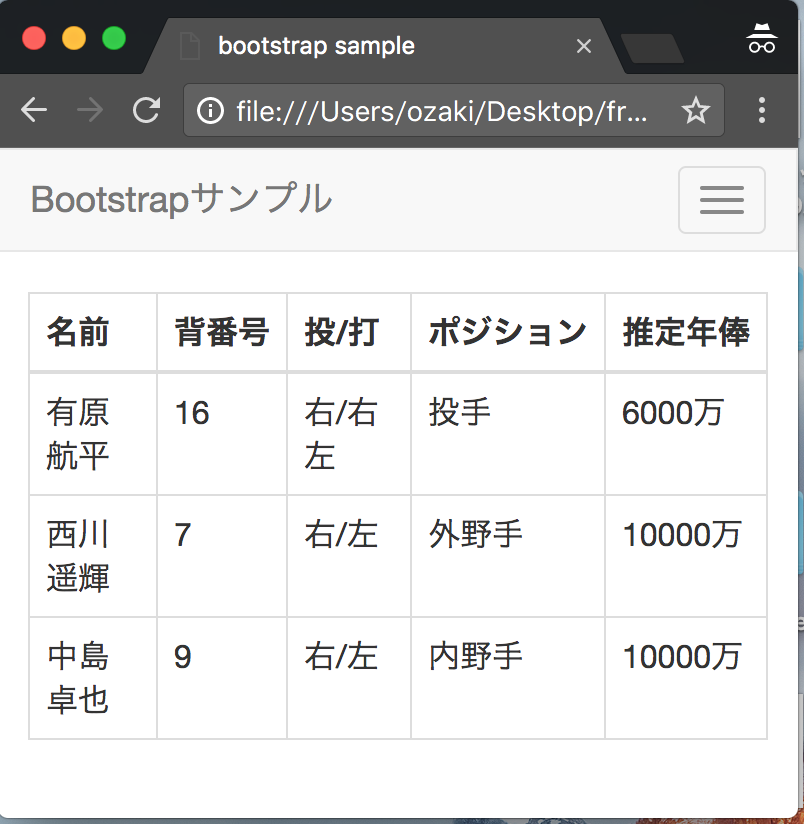This screenshot has width=804, height=824.
Task: Click the number 9 cell
Action: point(222,678)
